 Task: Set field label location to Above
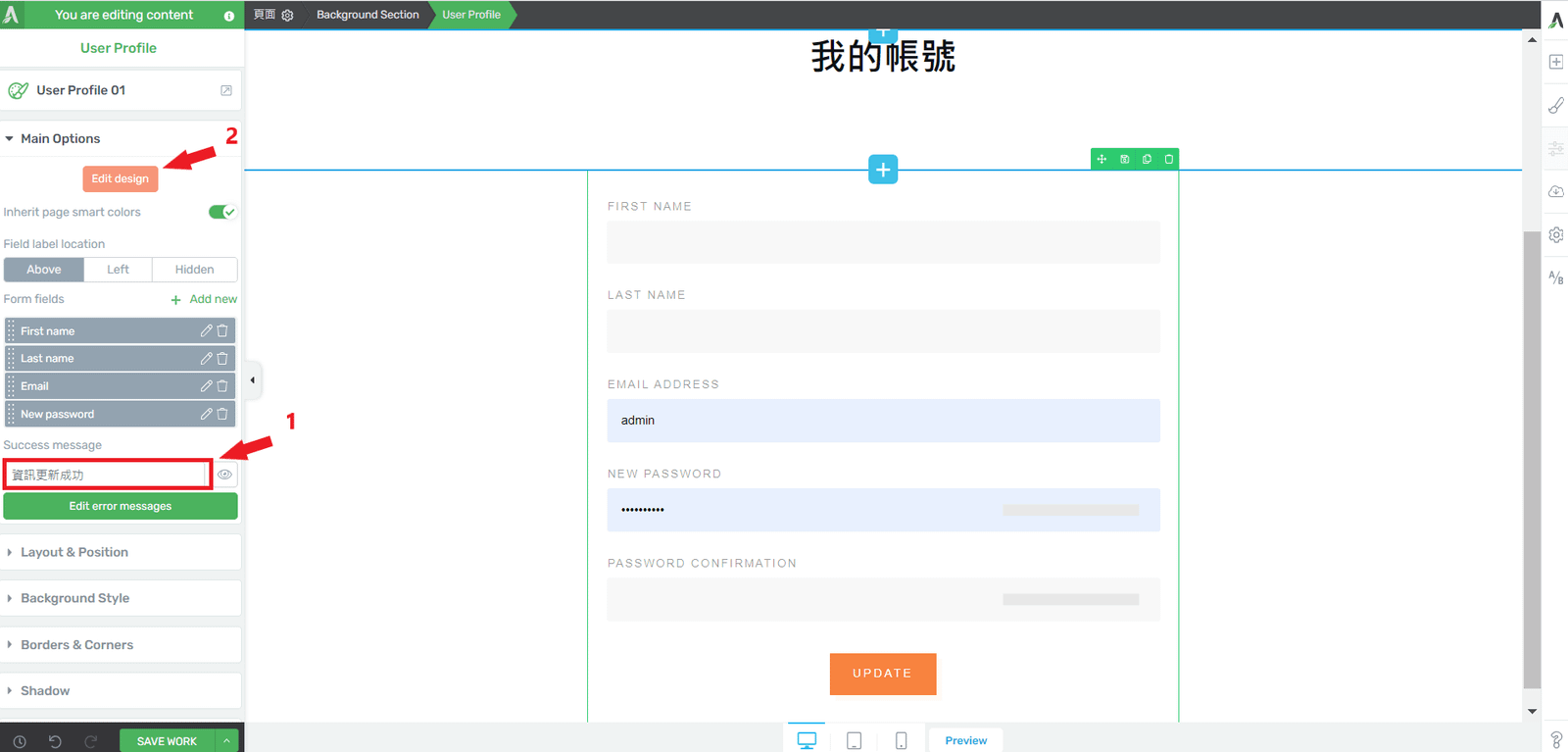pyautogui.click(x=44, y=270)
